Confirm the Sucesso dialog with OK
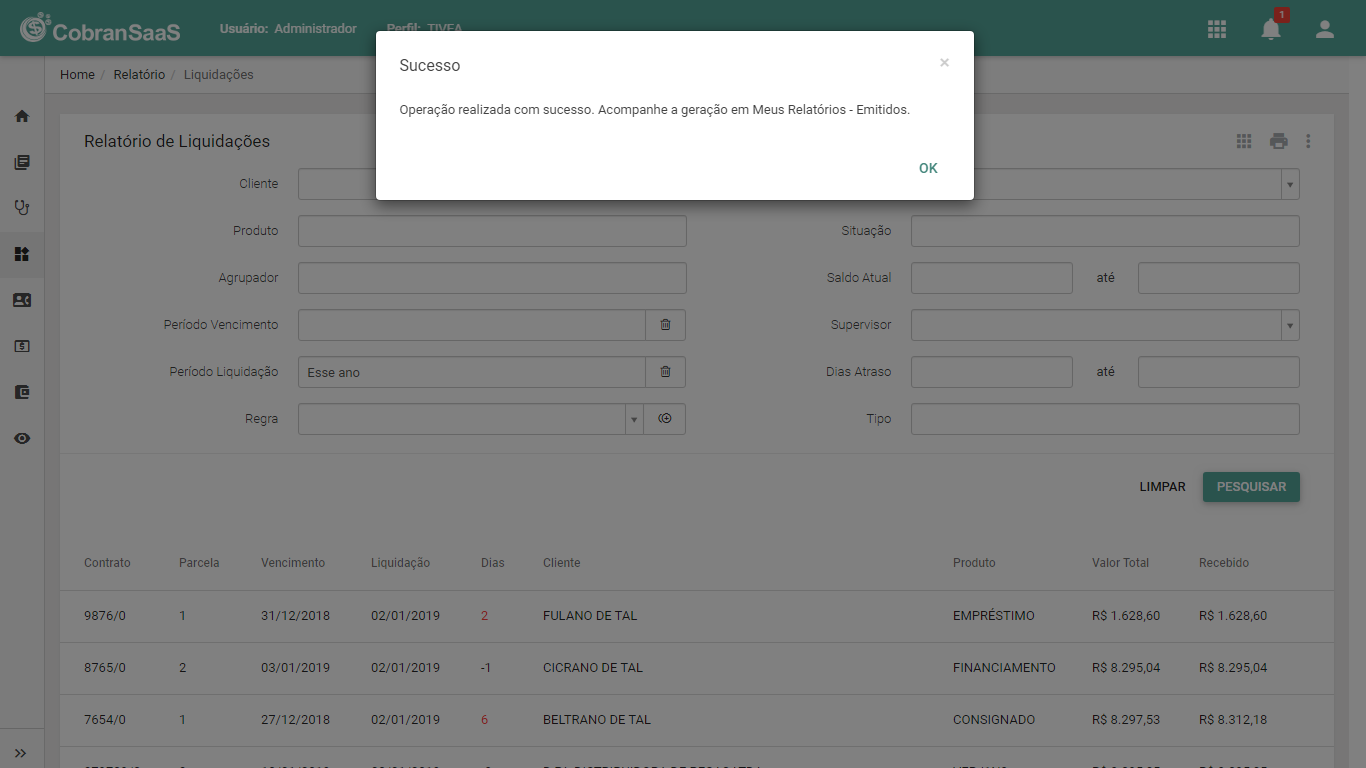Viewport: 1366px width, 768px height. click(x=928, y=168)
